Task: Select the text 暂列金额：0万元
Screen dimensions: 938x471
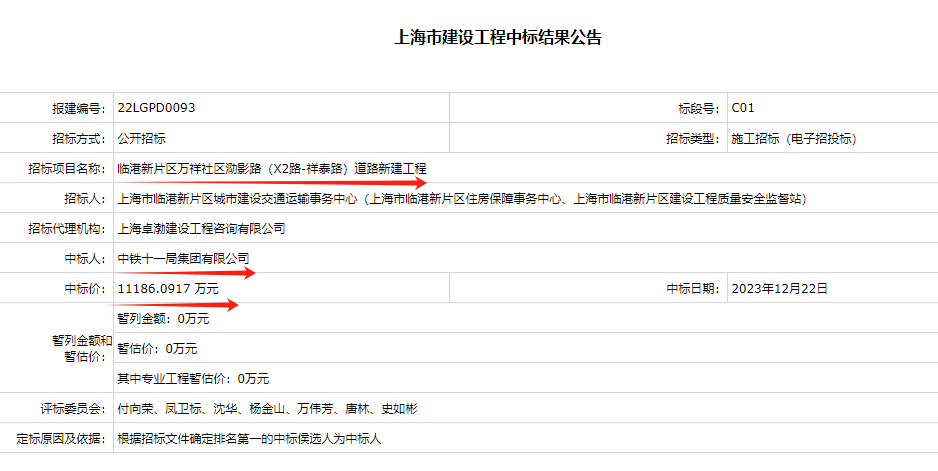Action: tap(163, 318)
